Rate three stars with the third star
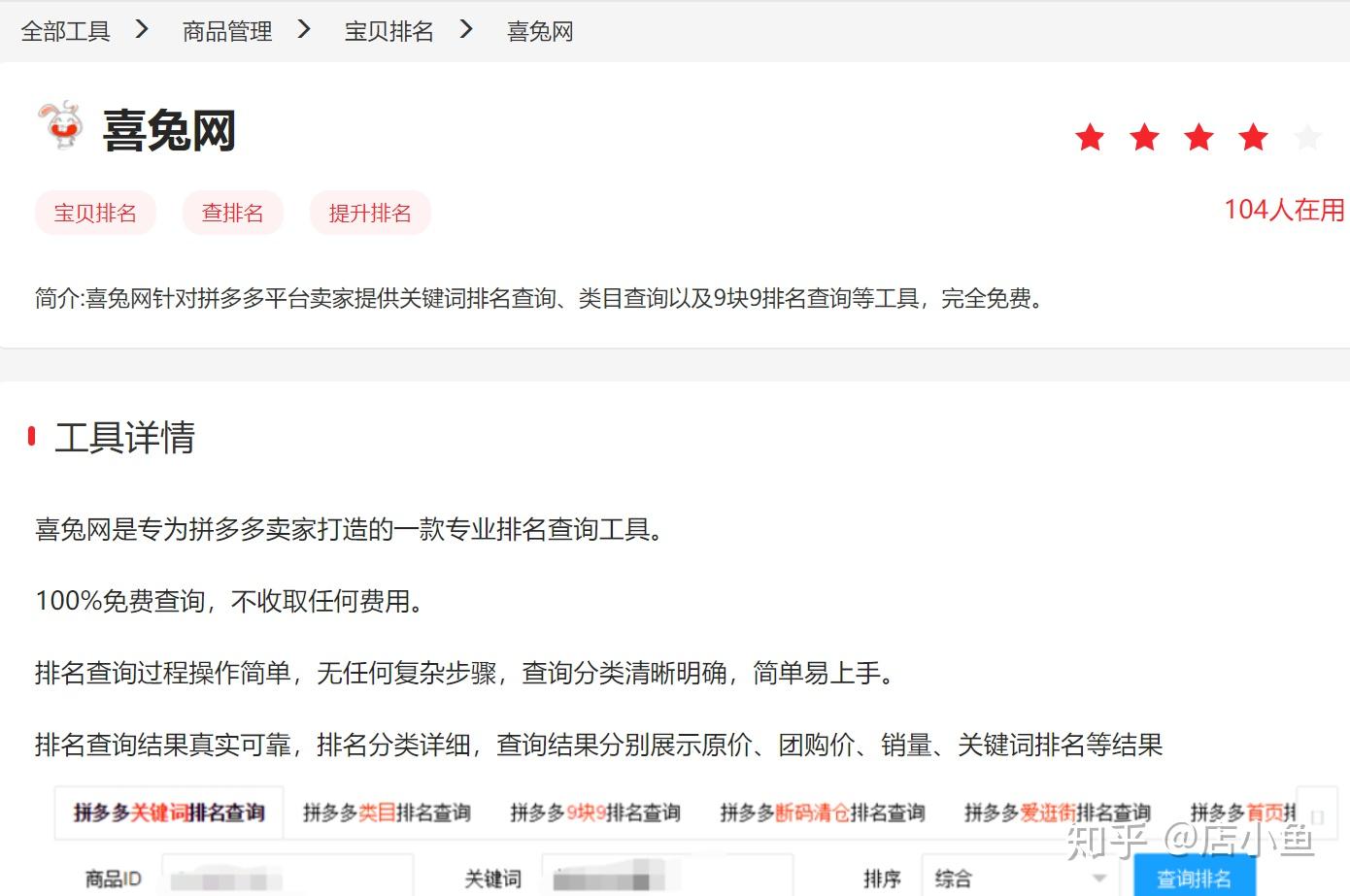 pos(1199,138)
